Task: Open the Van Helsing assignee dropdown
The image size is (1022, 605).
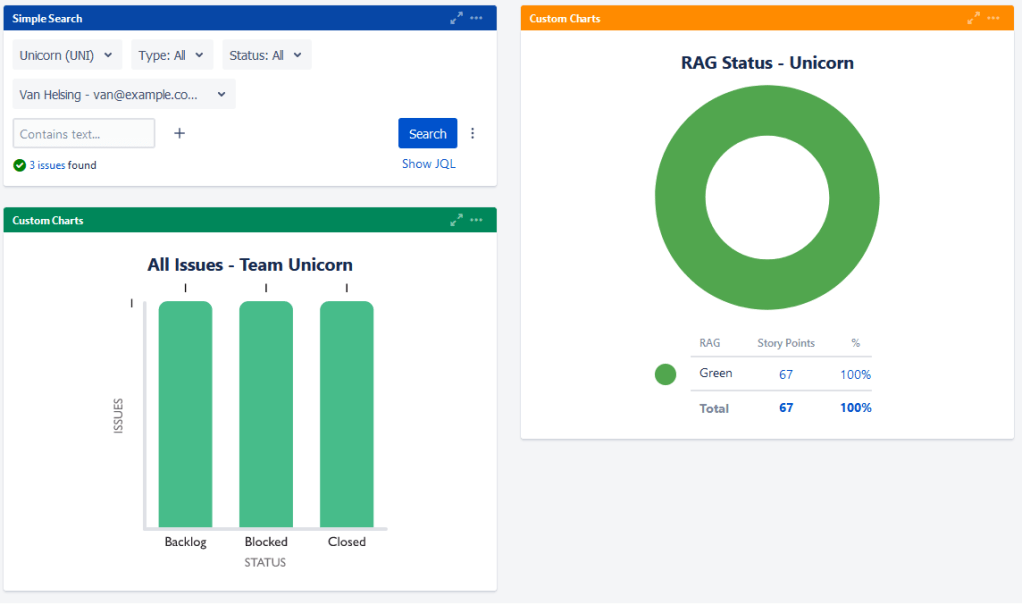Action: click(x=124, y=95)
